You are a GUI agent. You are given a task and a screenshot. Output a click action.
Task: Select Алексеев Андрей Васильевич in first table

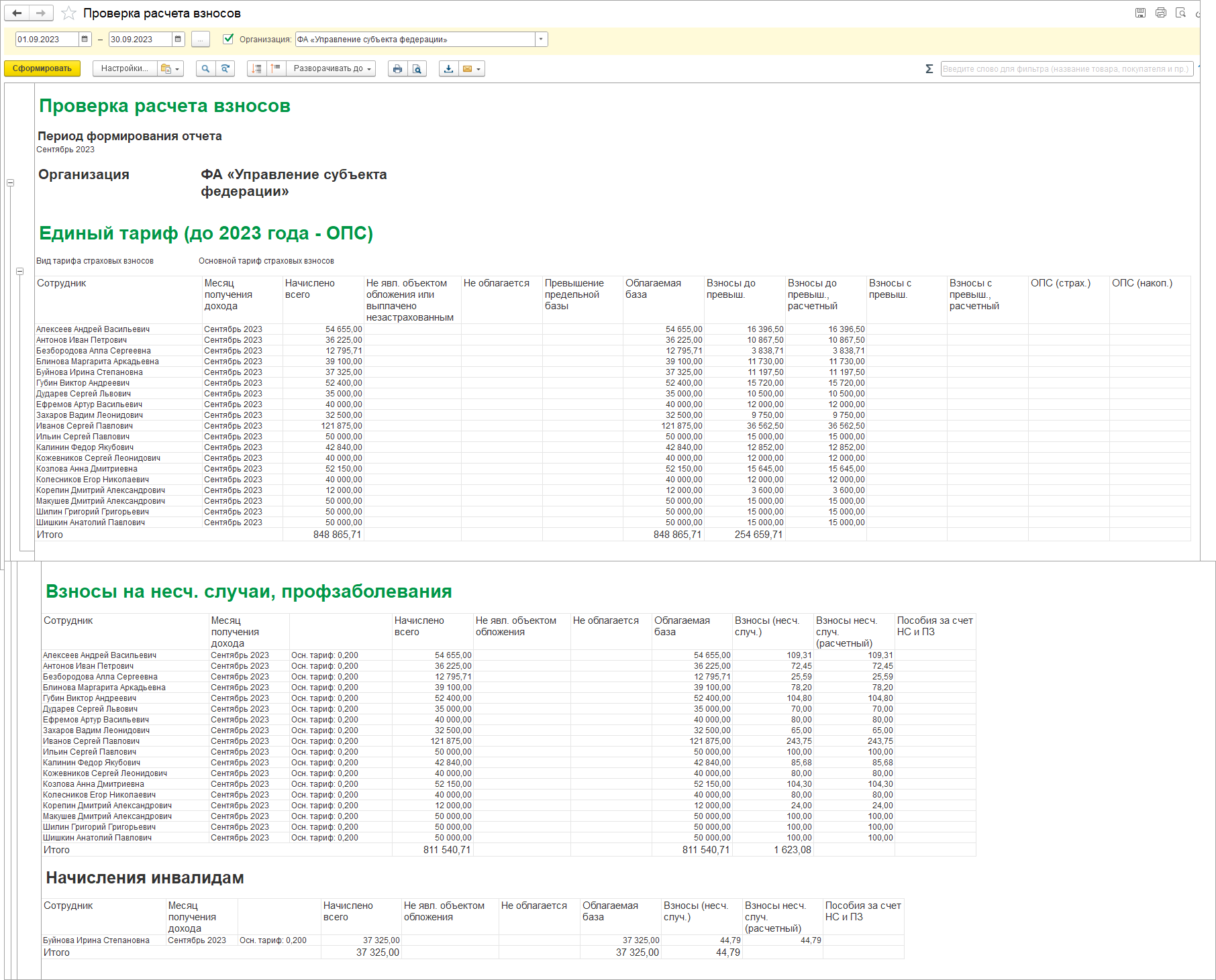[x=93, y=329]
